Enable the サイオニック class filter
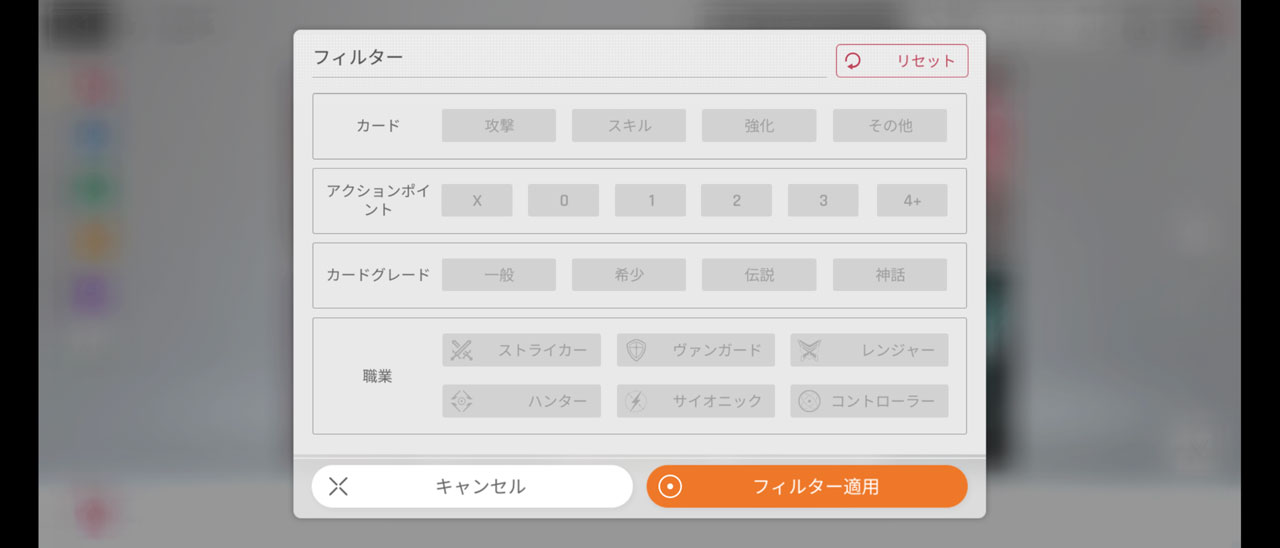Viewport: 1280px width, 548px height. point(695,401)
